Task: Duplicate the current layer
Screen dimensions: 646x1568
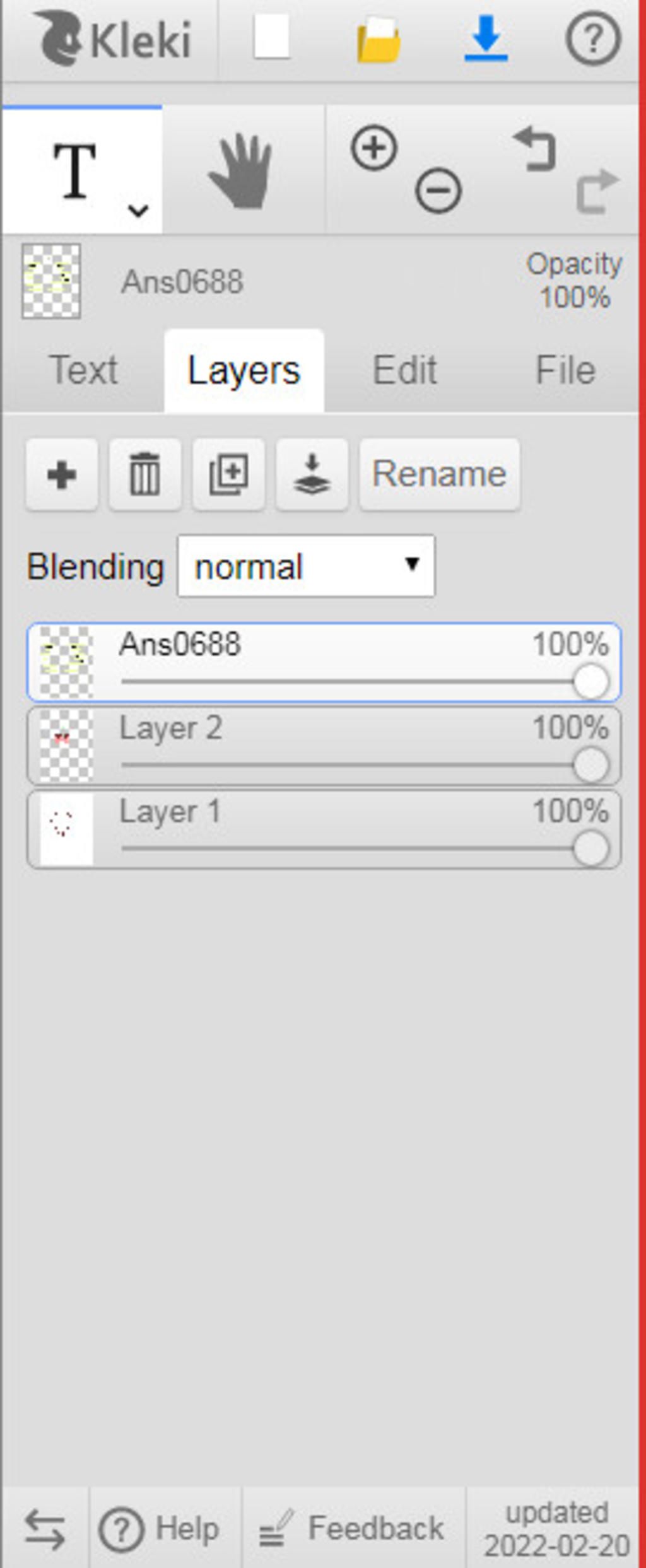Action: pyautogui.click(x=228, y=474)
